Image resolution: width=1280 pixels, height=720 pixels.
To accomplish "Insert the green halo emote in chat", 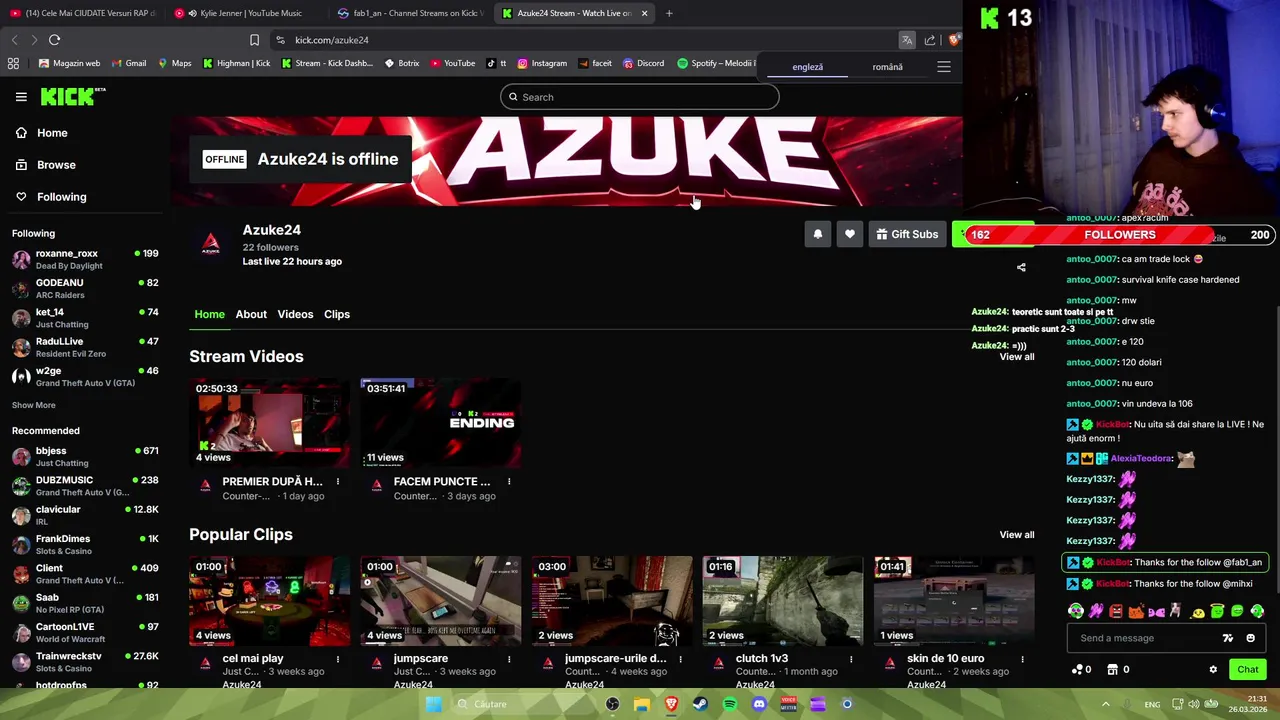I will (x=1217, y=611).
